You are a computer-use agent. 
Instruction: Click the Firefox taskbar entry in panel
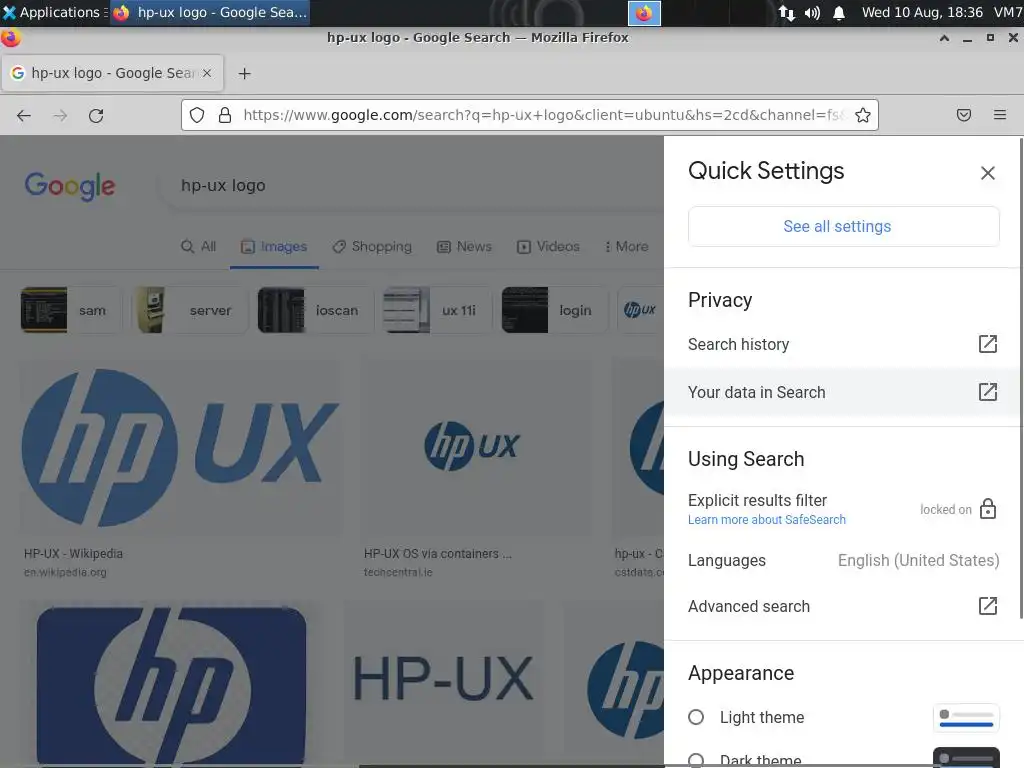(210, 12)
